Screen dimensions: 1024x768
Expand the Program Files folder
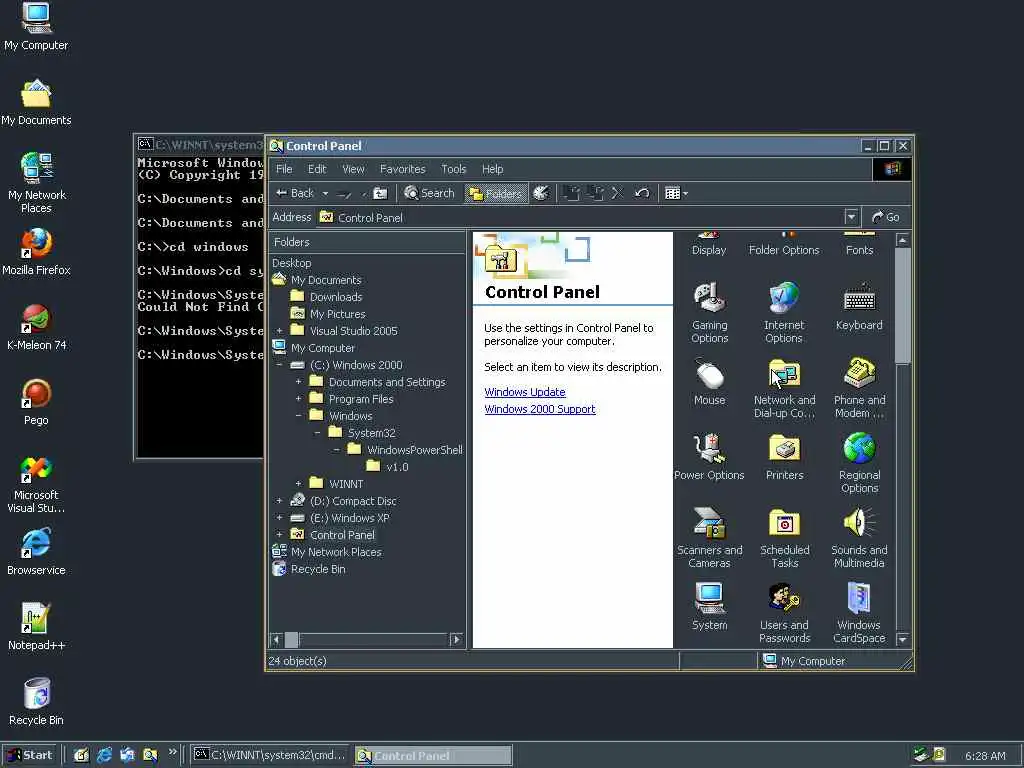tap(298, 399)
